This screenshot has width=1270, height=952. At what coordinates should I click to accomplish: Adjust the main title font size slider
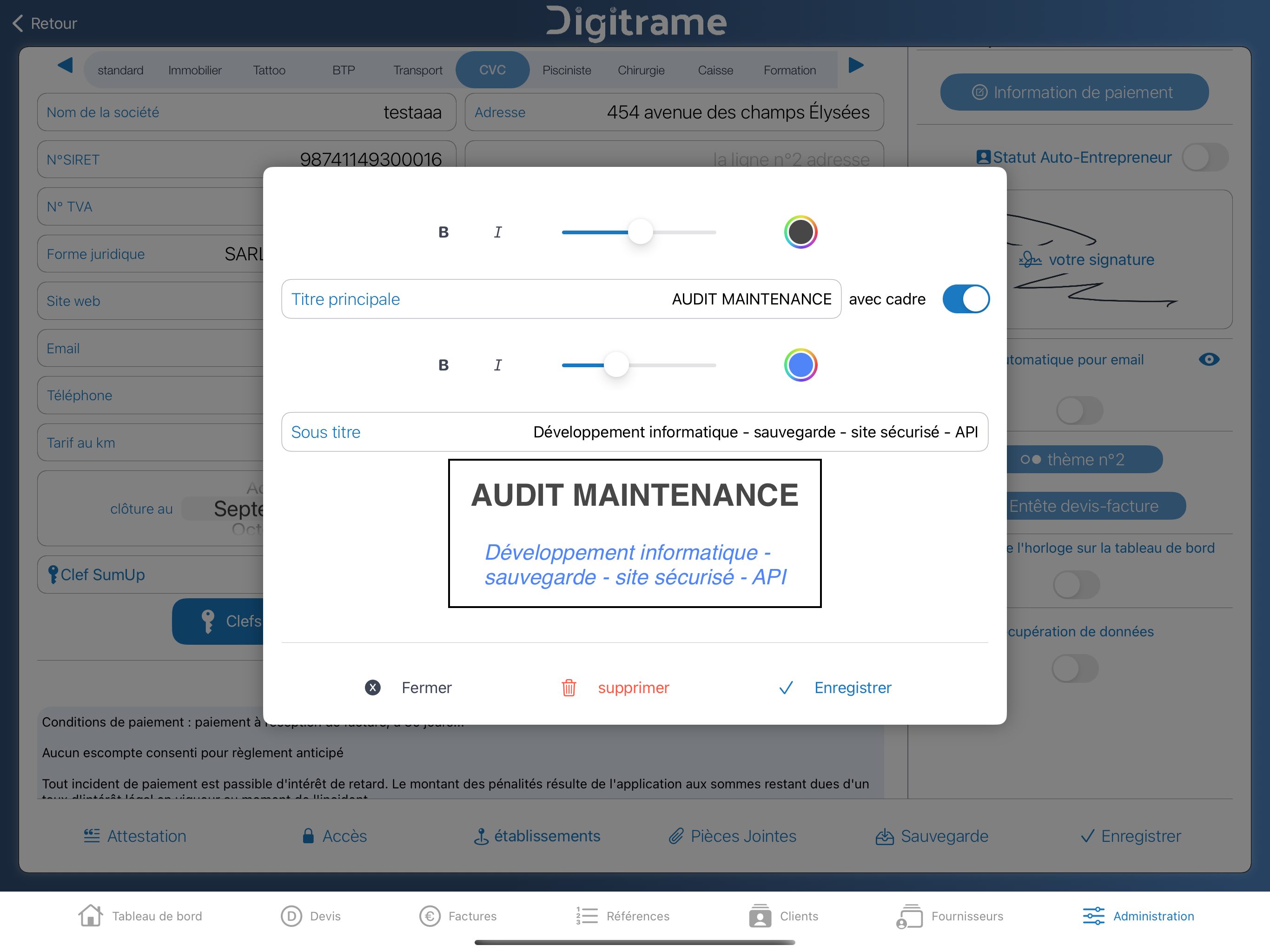click(x=639, y=232)
